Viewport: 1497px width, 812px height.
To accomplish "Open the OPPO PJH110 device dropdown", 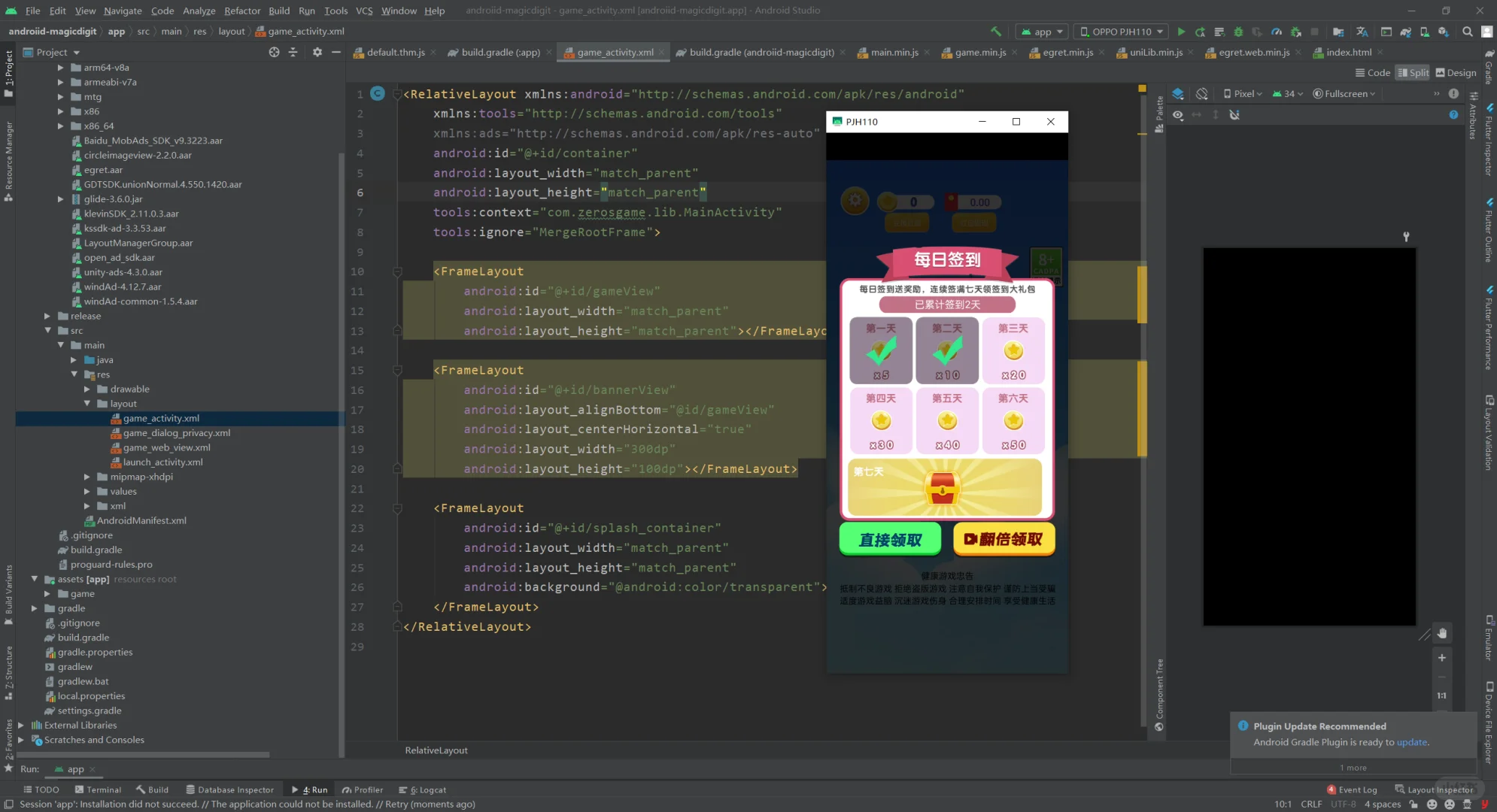I will click(x=1120, y=32).
